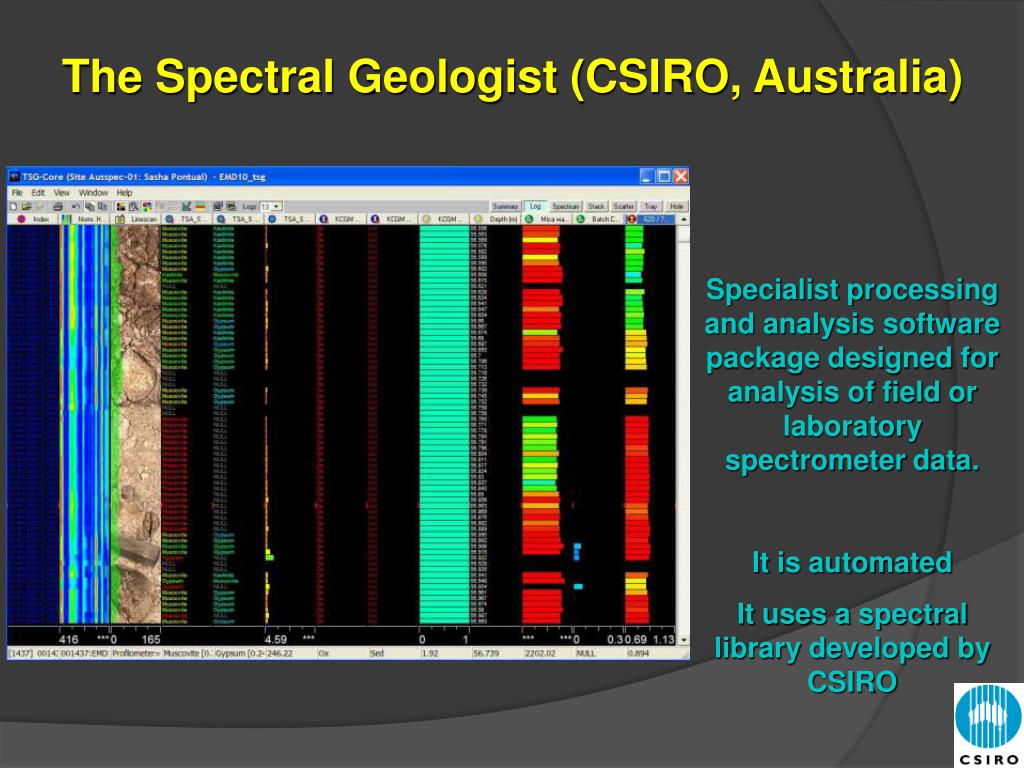Click the Batch C... column green icon

581,219
